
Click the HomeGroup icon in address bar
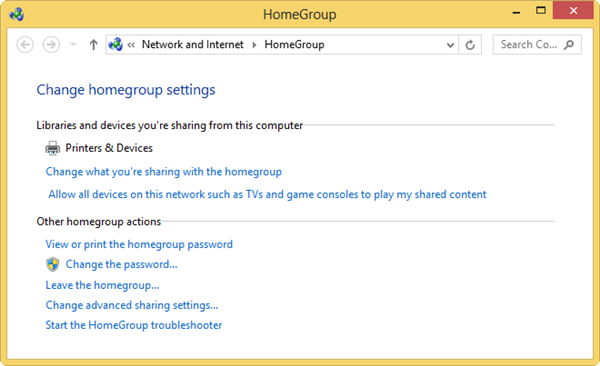point(115,44)
